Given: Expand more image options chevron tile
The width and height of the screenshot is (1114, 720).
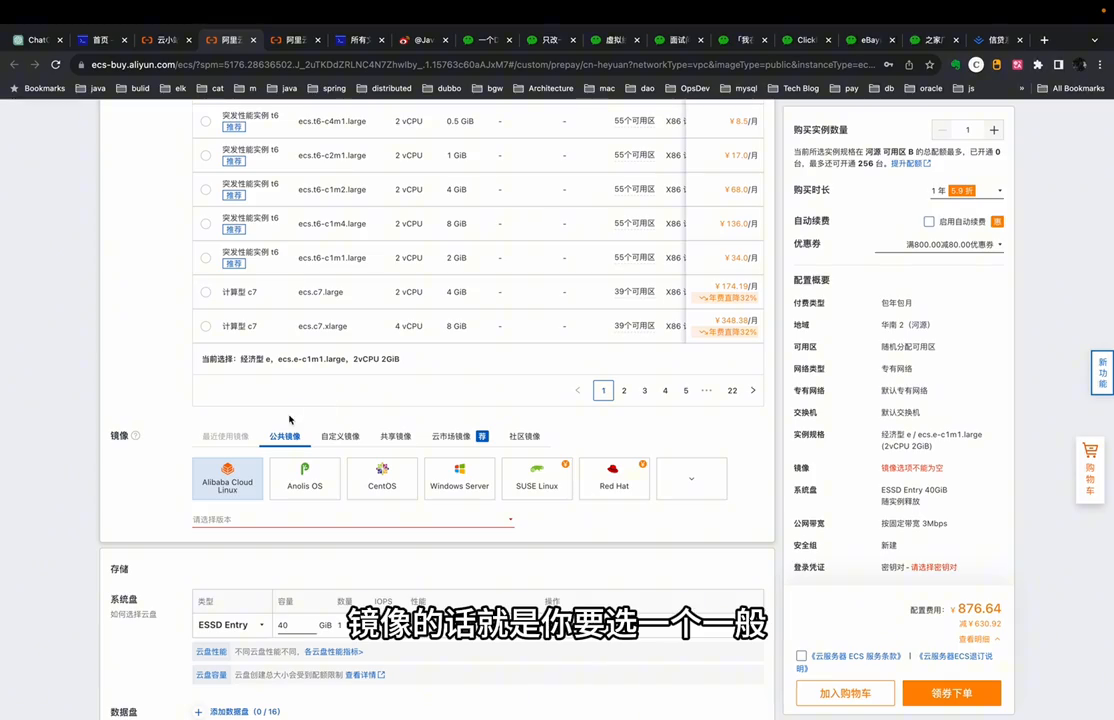Looking at the screenshot, I should (691, 478).
